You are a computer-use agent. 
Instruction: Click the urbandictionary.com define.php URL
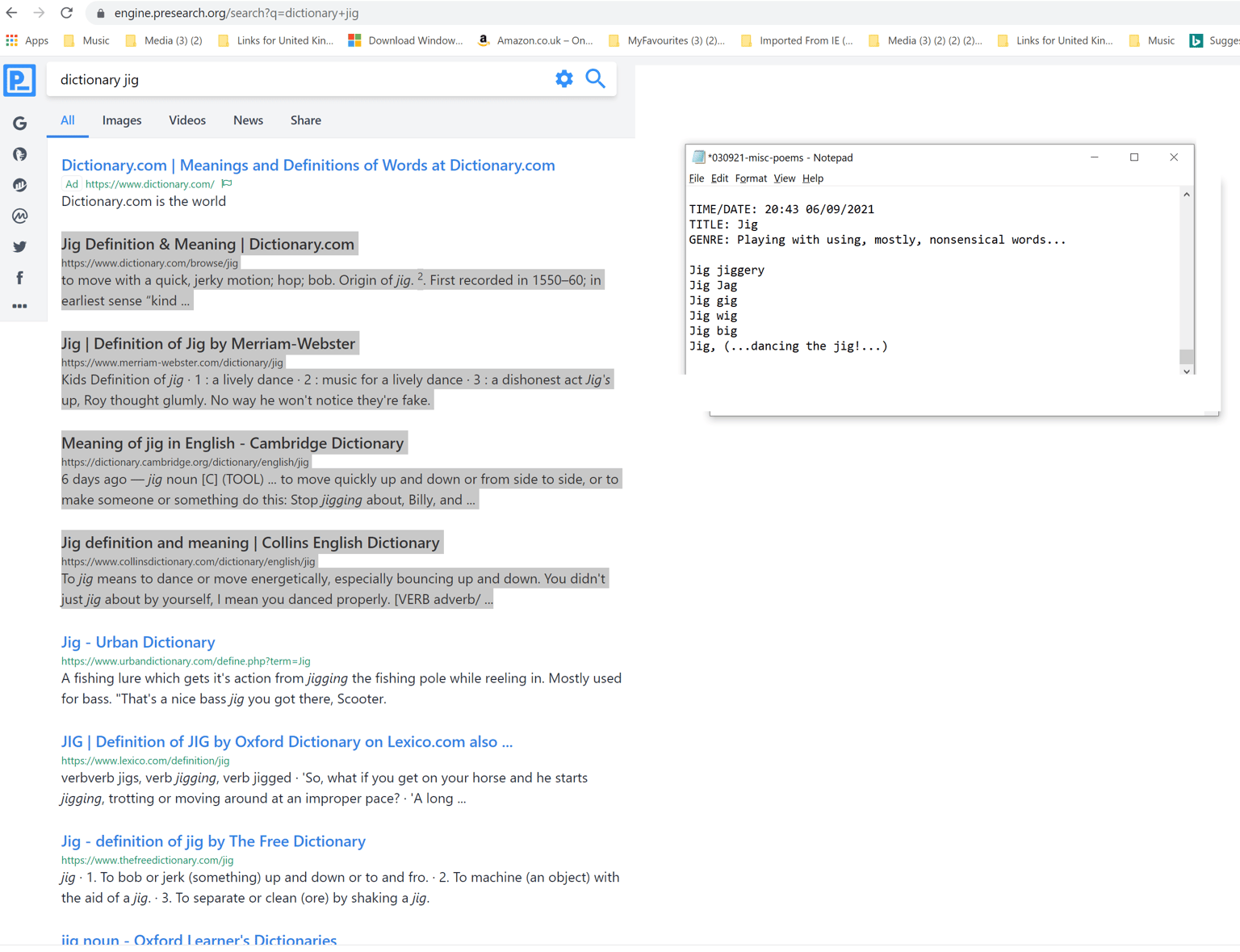point(186,661)
